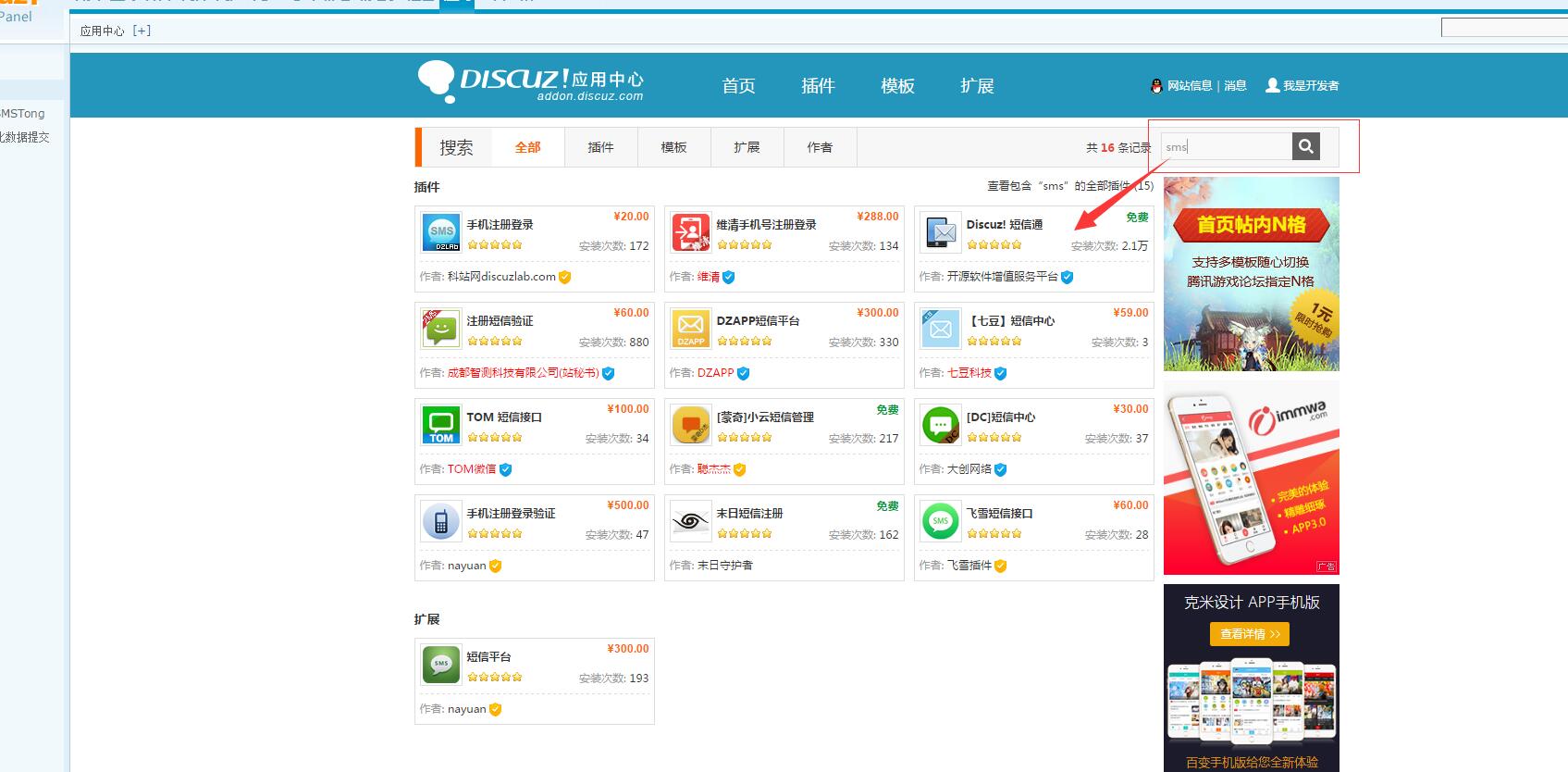Open the DZAPP短信平台 plugin title
Image resolution: width=1568 pixels, height=772 pixels.
(x=758, y=321)
